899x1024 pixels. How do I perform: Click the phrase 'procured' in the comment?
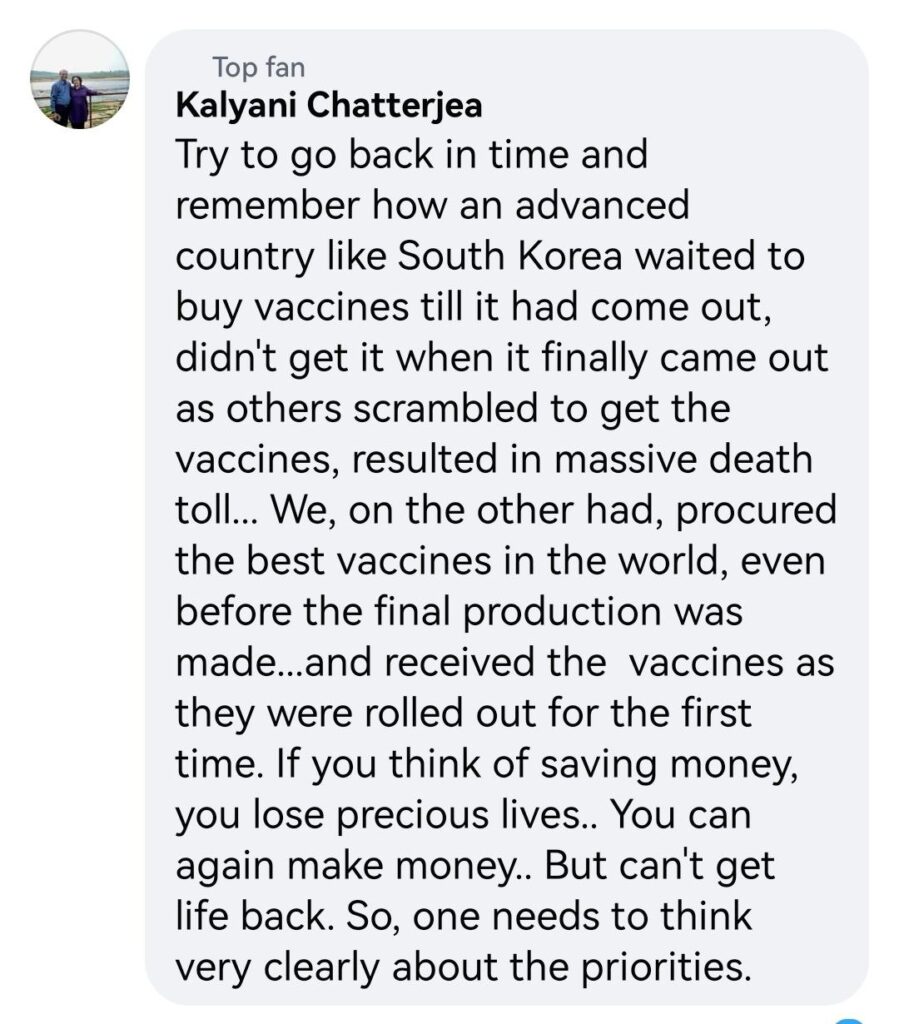point(756,511)
